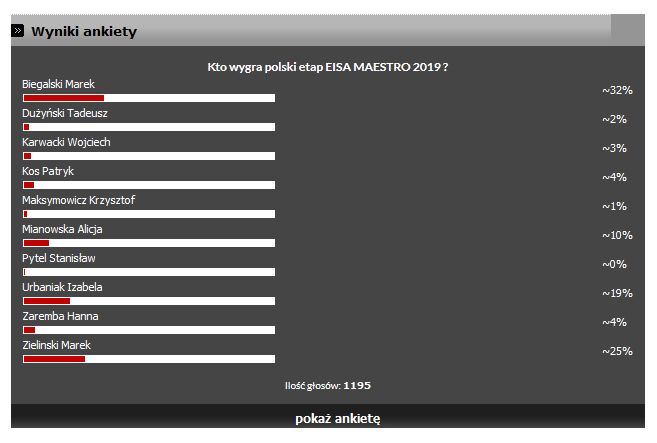The image size is (657, 443).
Task: Click the ~19% value for Urbaniak Izabela
Action: point(617,293)
